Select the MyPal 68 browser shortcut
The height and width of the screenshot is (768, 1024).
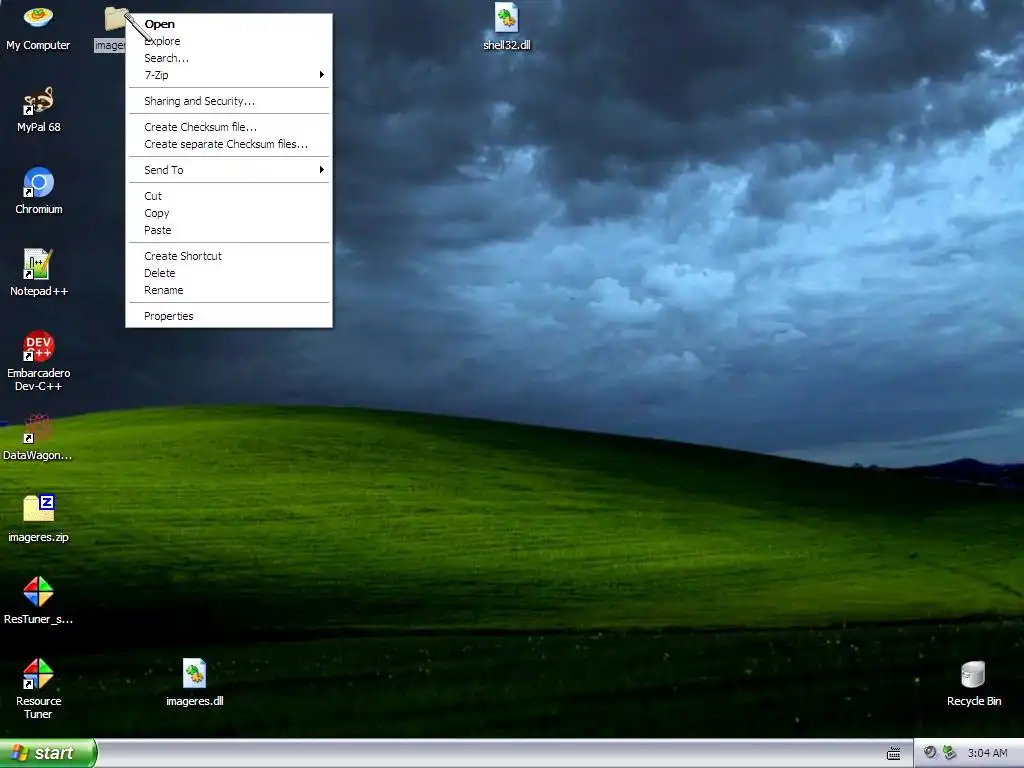(38, 110)
